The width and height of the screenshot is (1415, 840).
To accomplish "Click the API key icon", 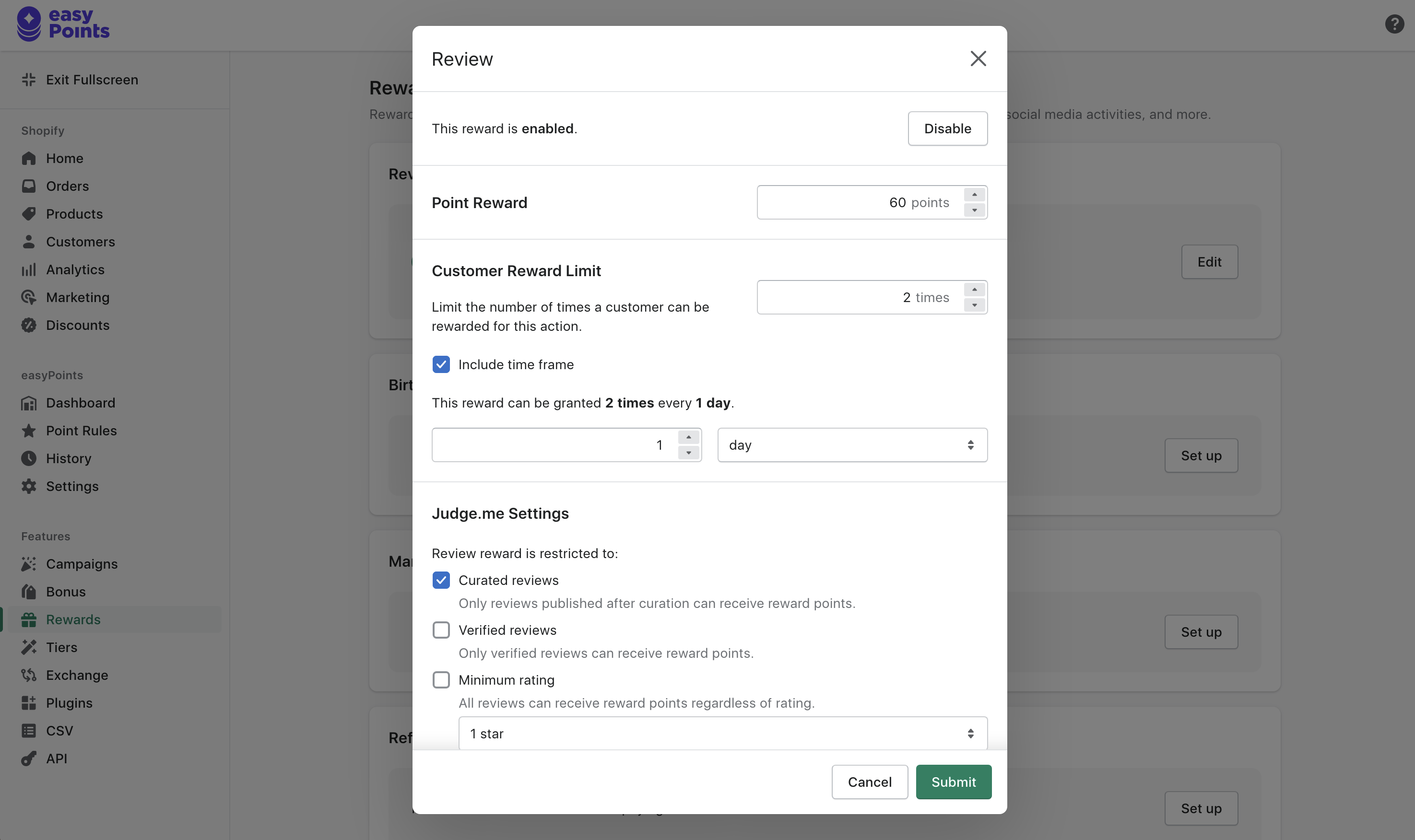I will click(x=29, y=758).
